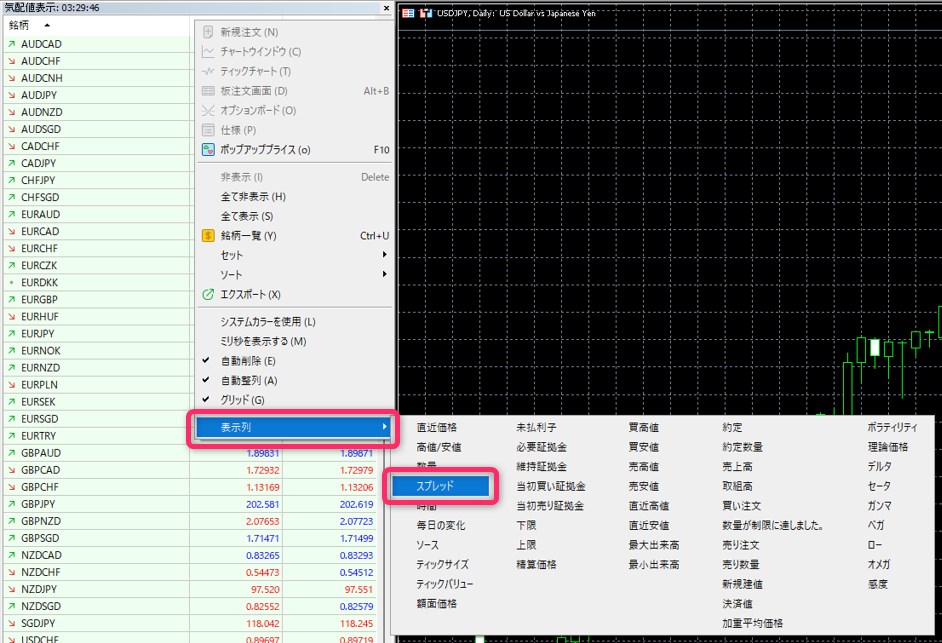942x643 pixels.
Task: Toggle the 自動整列 (A) checkmark
Action: (248, 381)
